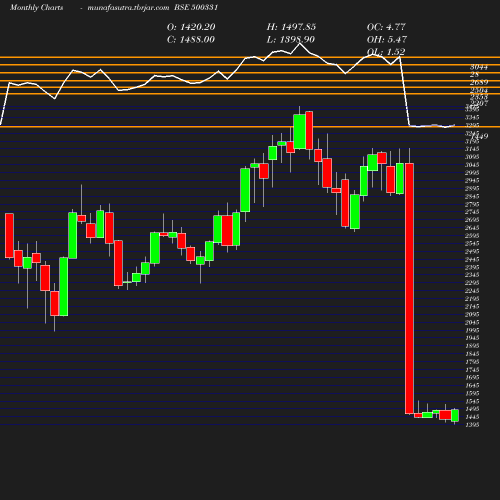This screenshot has height=500, width=500.
Task: Click the 2895 price axis label
Action: click(472, 188)
